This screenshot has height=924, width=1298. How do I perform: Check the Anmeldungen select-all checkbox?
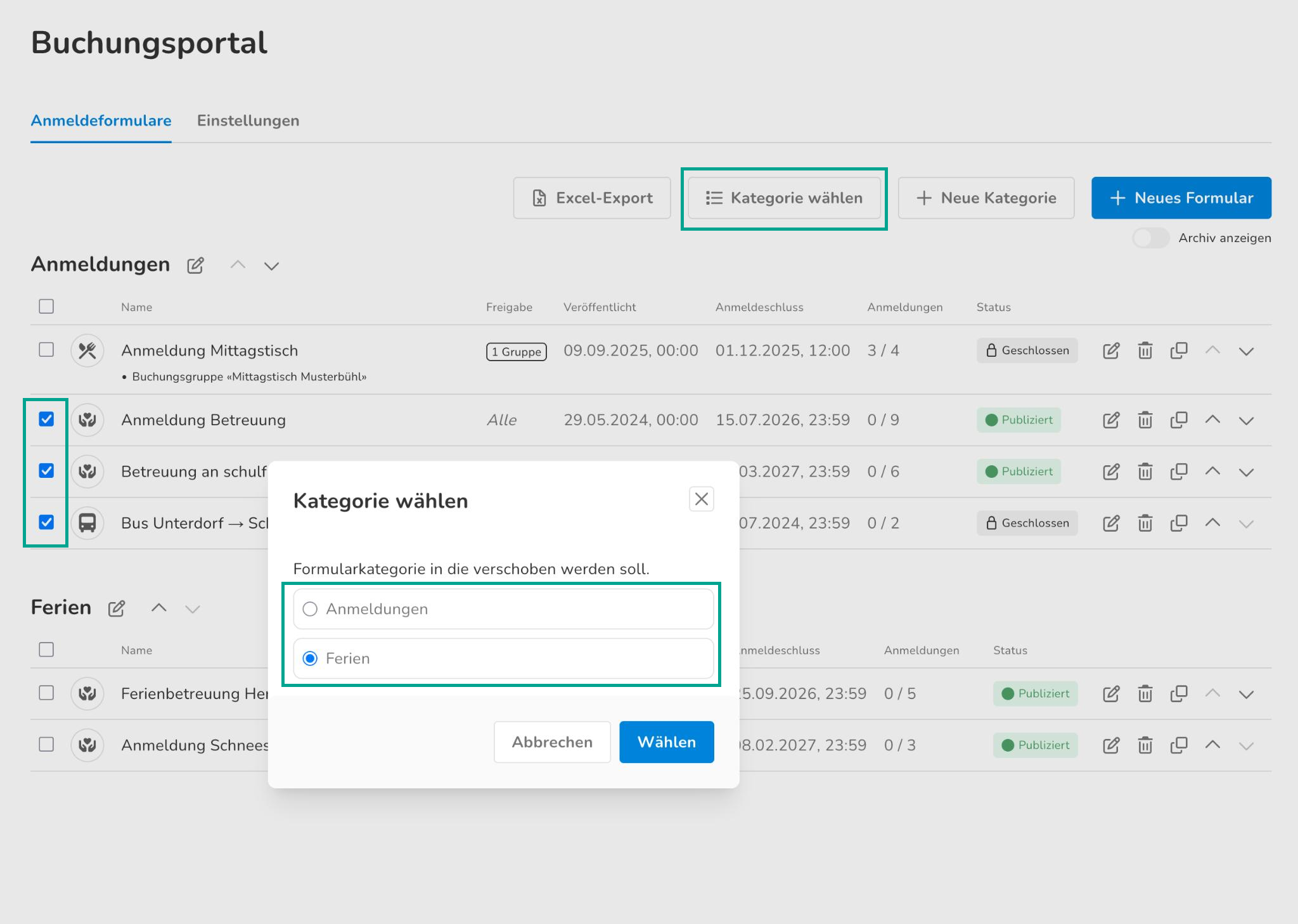click(46, 307)
